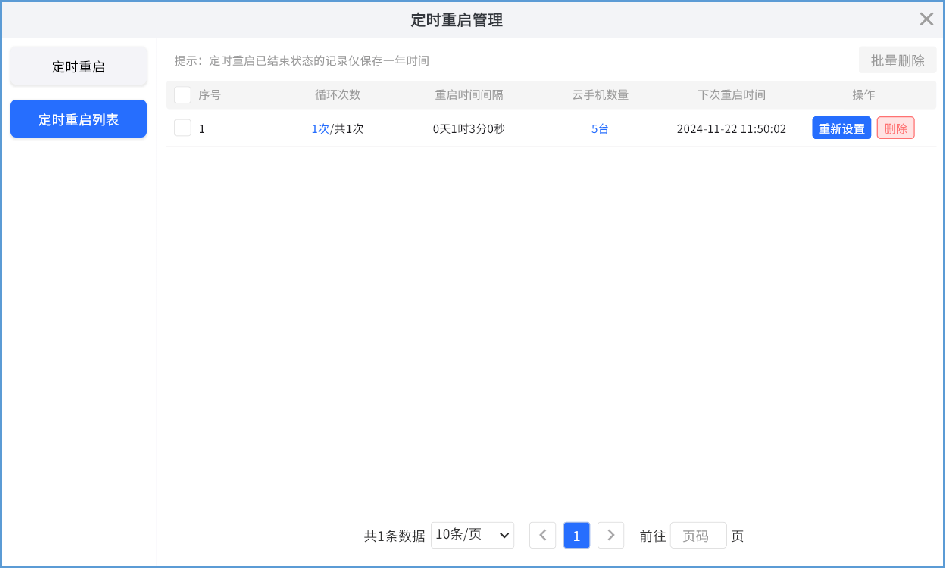Switch to the 定时重启 tab
This screenshot has width=945, height=568.
(x=79, y=67)
